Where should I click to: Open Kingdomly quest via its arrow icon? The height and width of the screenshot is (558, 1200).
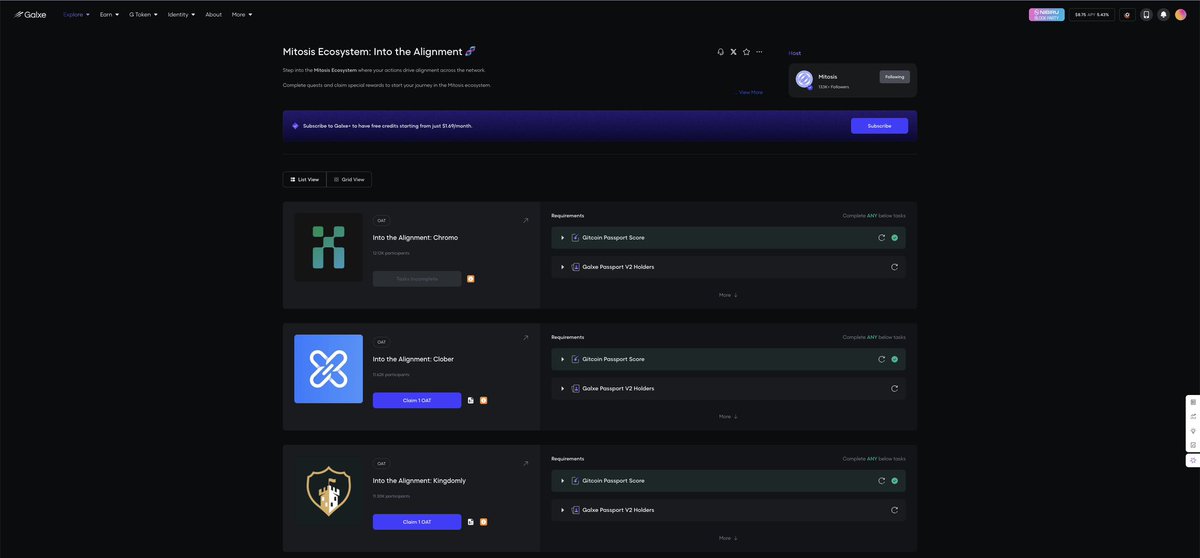coord(525,463)
